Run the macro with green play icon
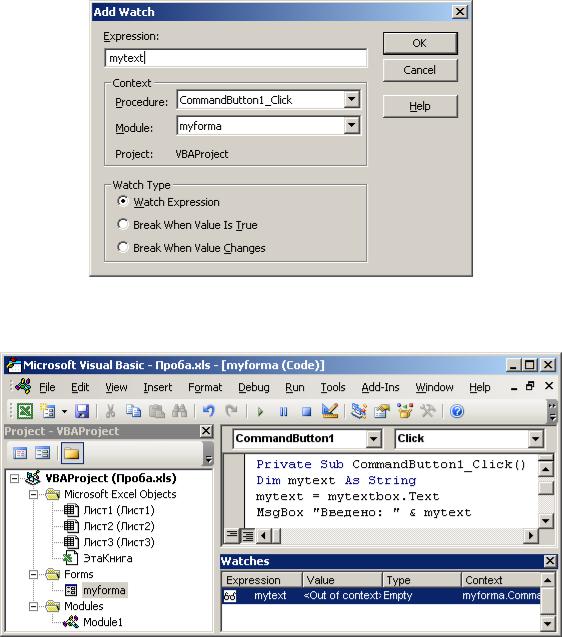This screenshot has height=637, width=562. 260,412
